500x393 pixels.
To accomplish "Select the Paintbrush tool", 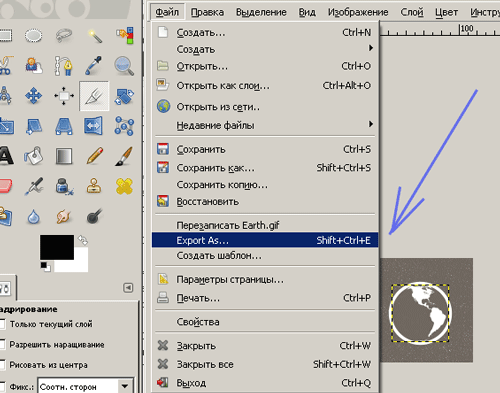I will click(x=124, y=156).
